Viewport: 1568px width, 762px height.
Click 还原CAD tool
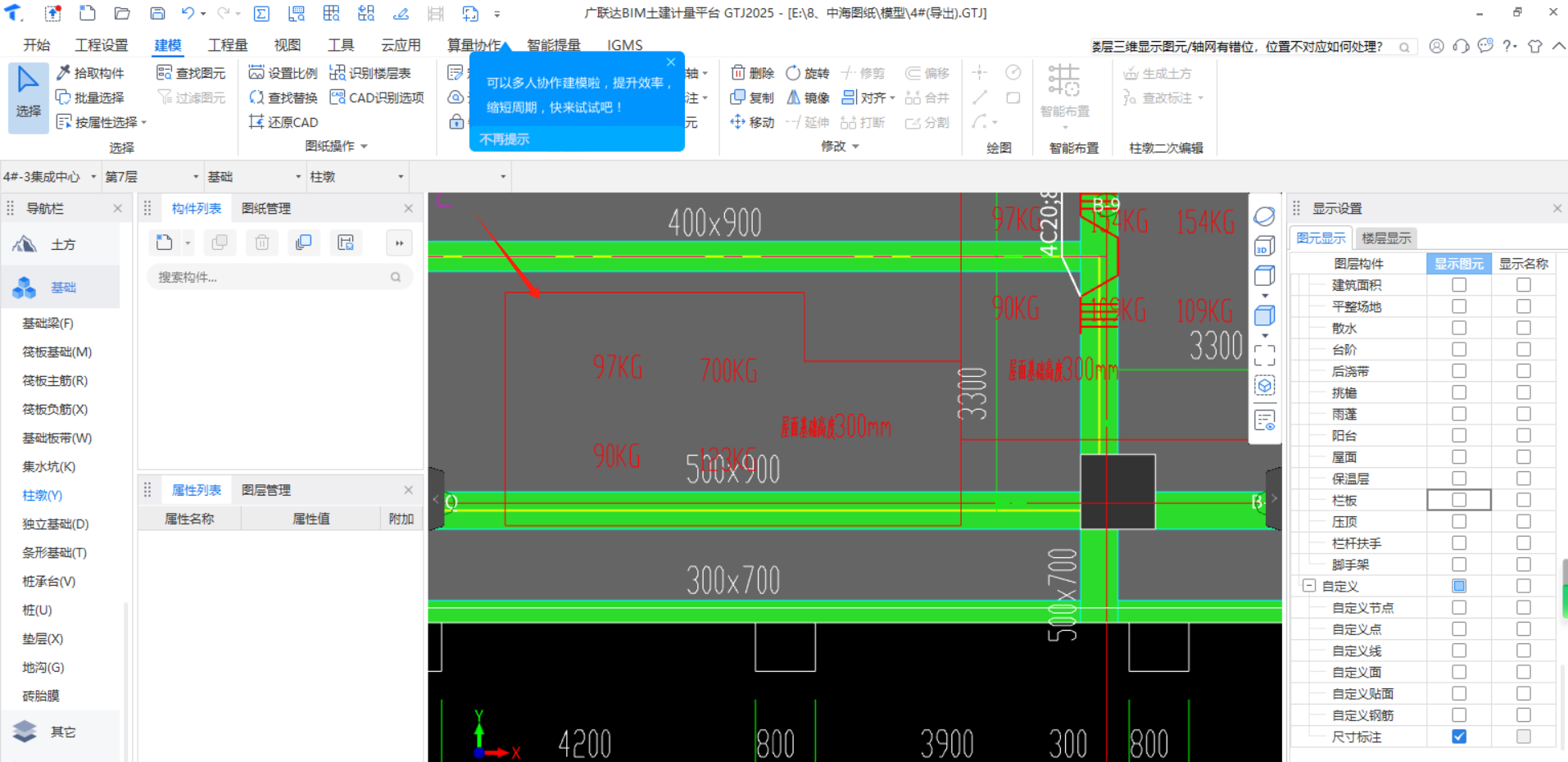point(283,122)
